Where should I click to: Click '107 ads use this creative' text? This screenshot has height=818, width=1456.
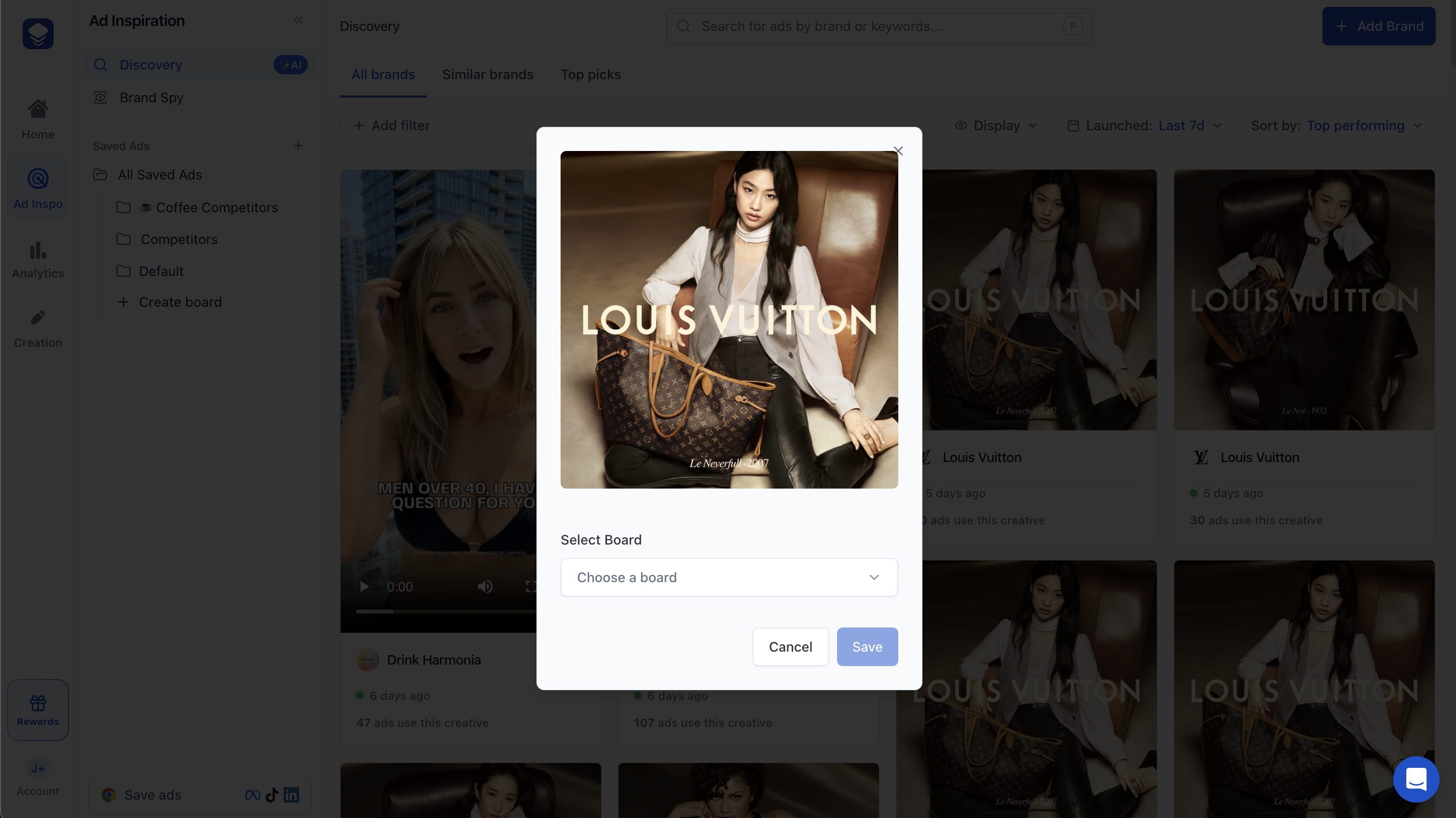click(702, 723)
